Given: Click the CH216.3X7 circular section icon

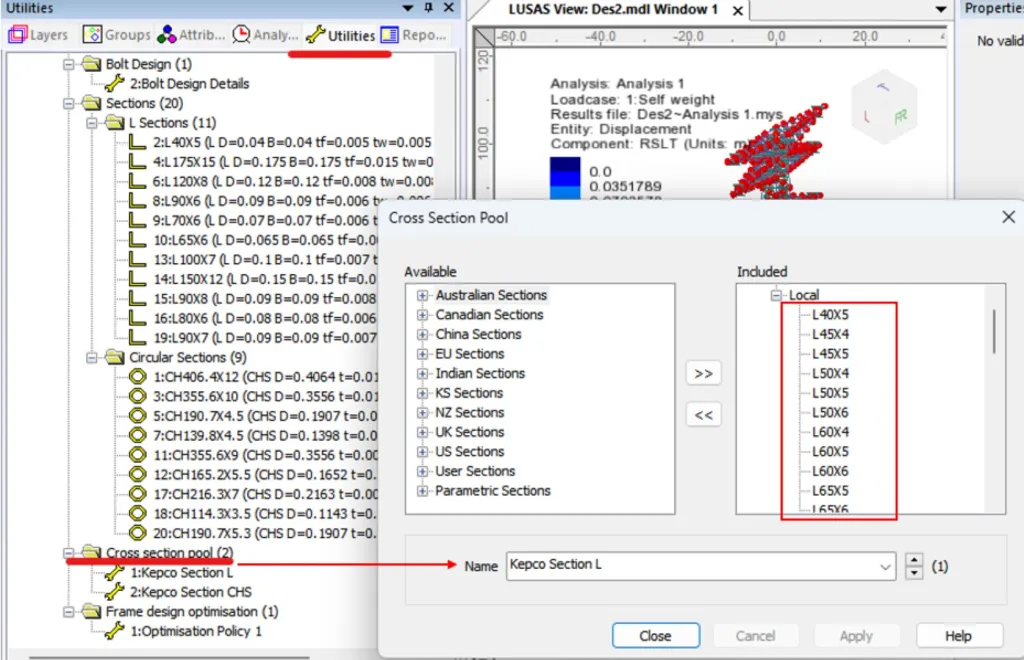Looking at the screenshot, I should tap(138, 494).
